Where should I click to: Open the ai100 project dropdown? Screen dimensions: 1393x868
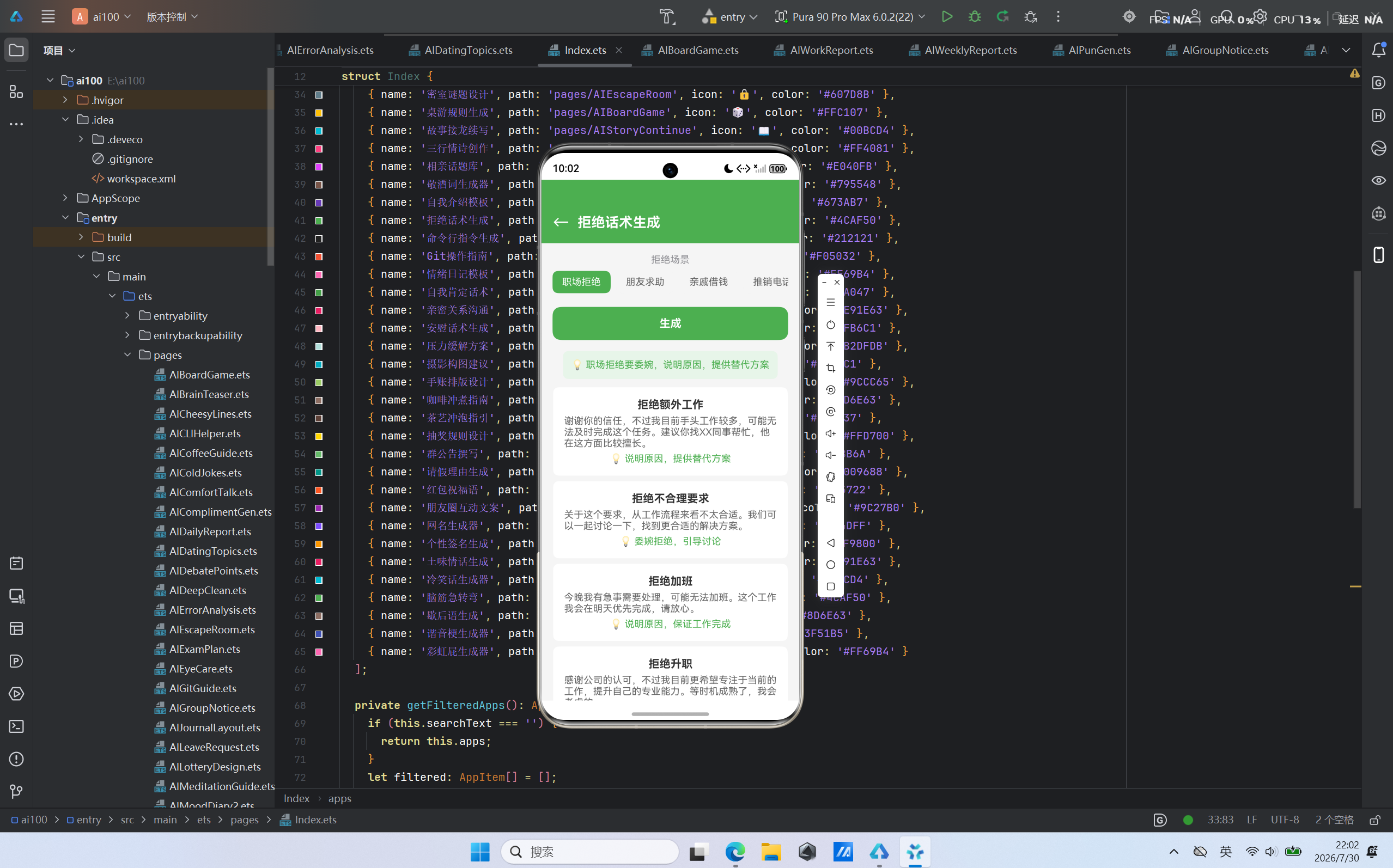[102, 17]
